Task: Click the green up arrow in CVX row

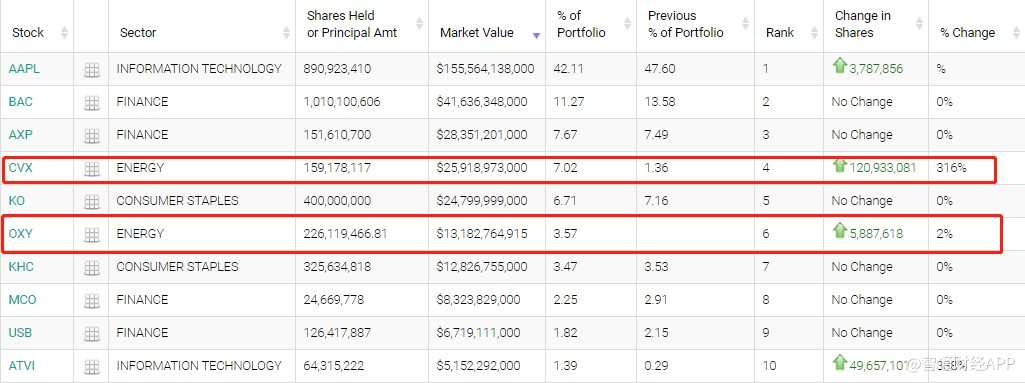Action: (839, 166)
